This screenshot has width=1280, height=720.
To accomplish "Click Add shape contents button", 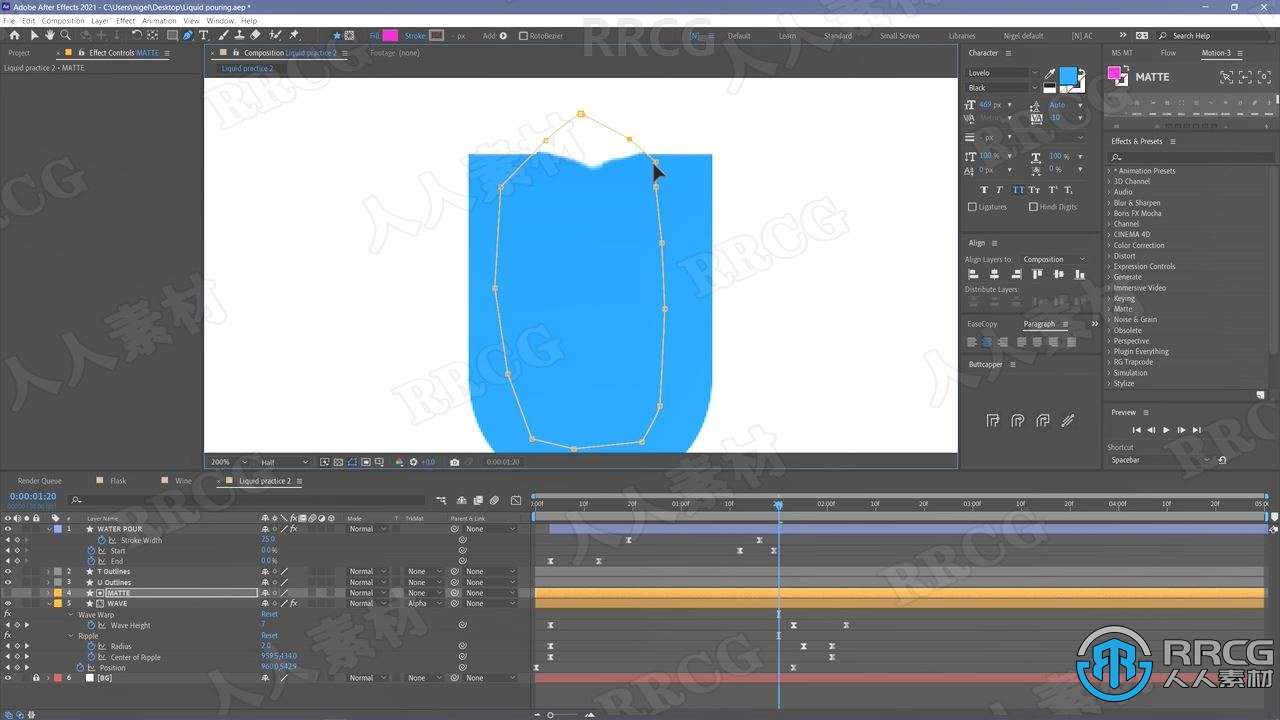I will tap(503, 35).
